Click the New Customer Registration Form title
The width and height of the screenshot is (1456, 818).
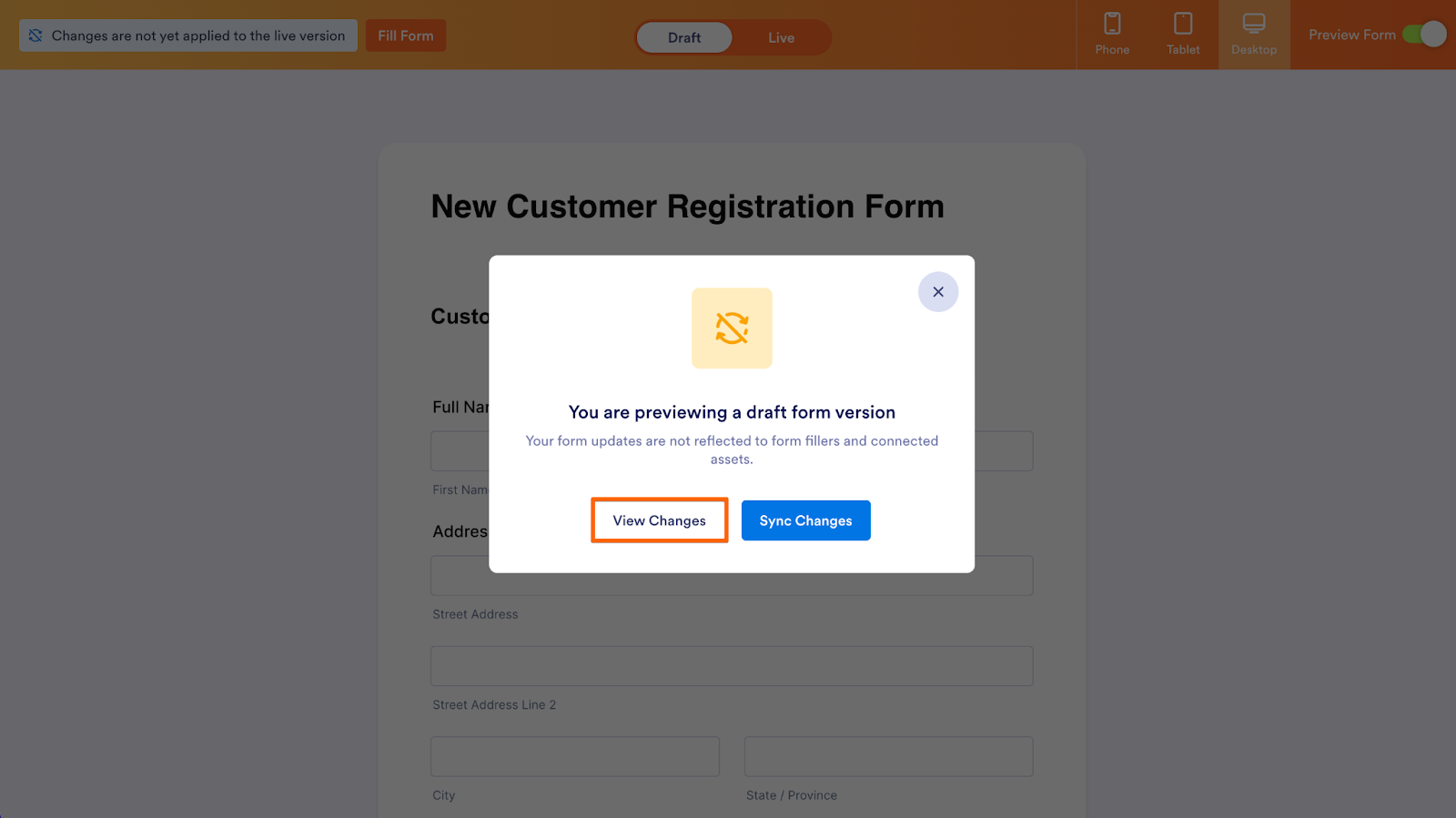tap(686, 207)
